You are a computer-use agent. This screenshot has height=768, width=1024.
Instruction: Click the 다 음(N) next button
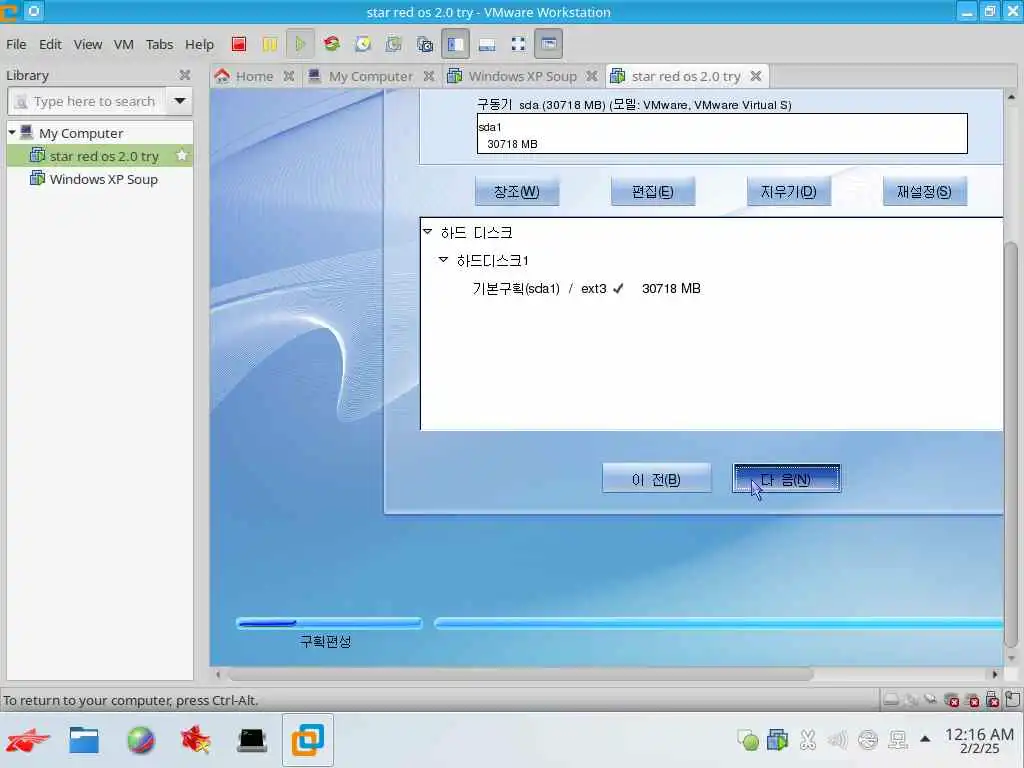point(787,479)
